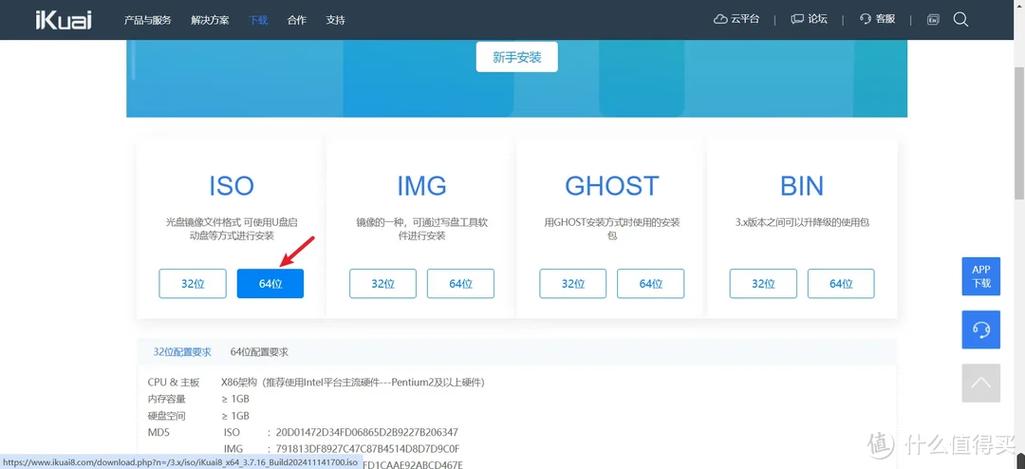Switch language with the En icon
Screen dimensions: 1025x469
[933, 19]
